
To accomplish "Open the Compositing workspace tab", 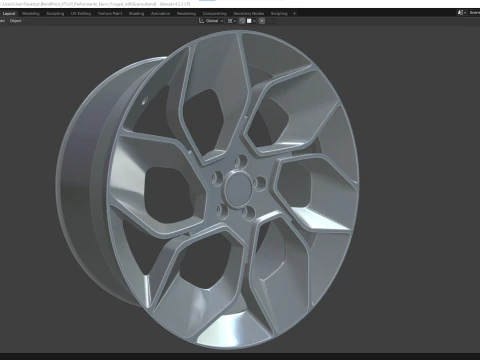I will pyautogui.click(x=215, y=14).
